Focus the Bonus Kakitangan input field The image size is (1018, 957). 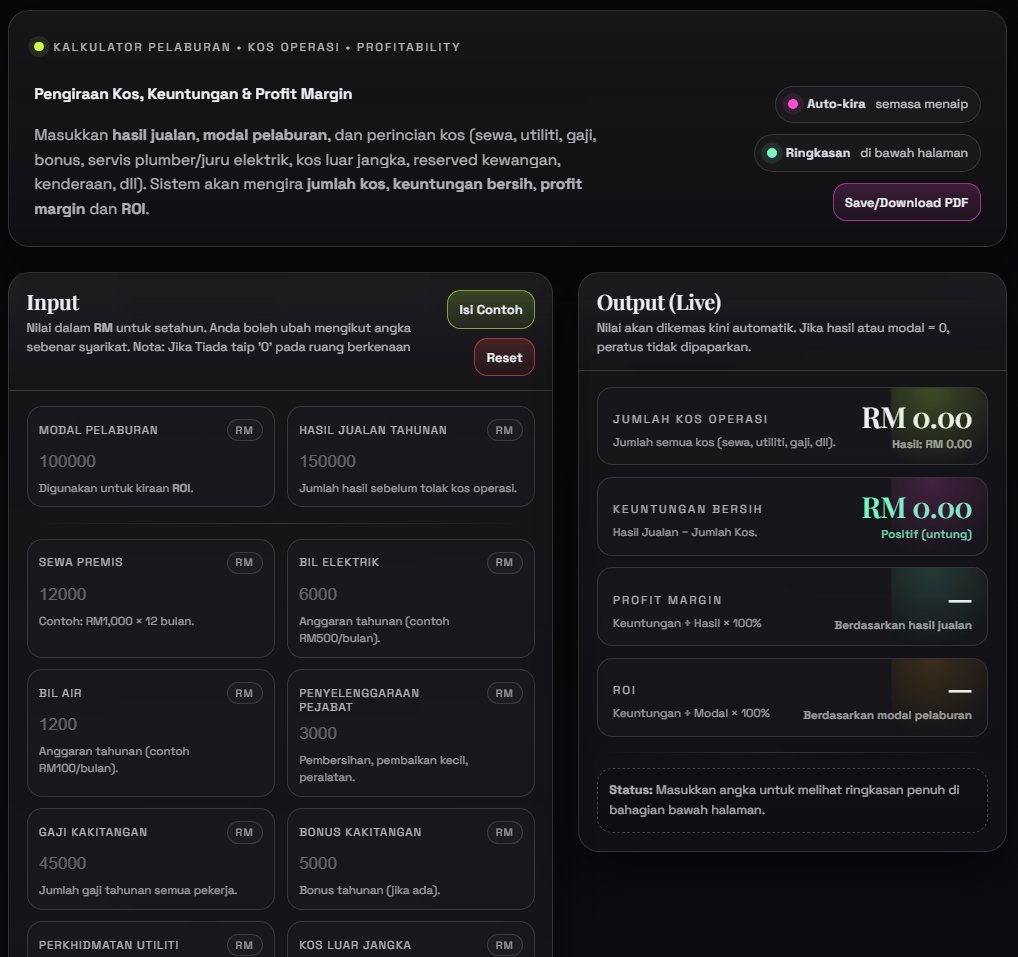(410, 863)
